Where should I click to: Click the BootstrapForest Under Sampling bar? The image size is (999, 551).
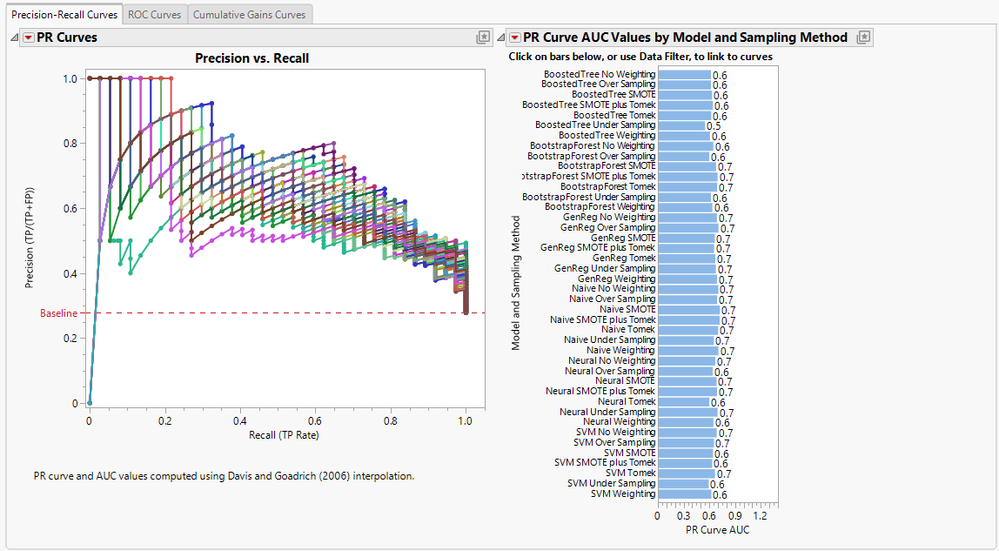coord(684,197)
